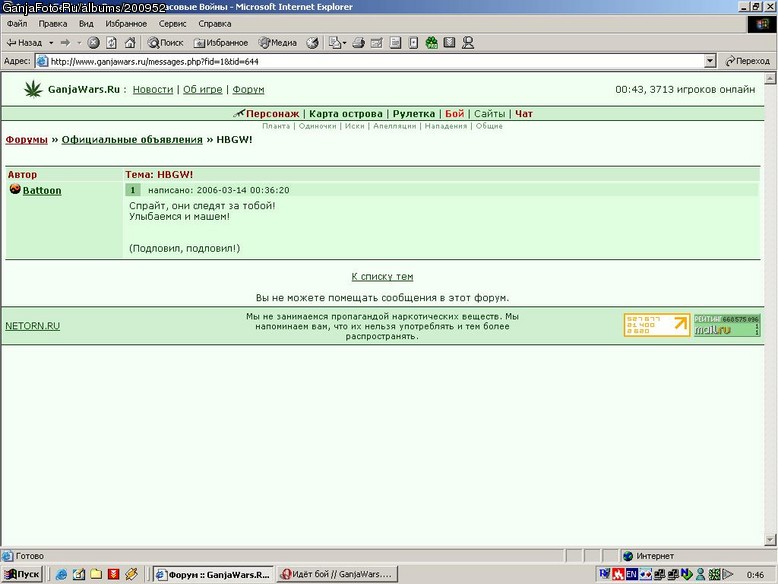Open the Вид menu

[86, 24]
